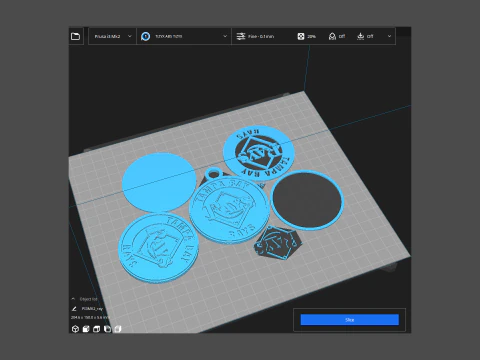
Task: Click the extruder number circle icon
Action: (145, 36)
